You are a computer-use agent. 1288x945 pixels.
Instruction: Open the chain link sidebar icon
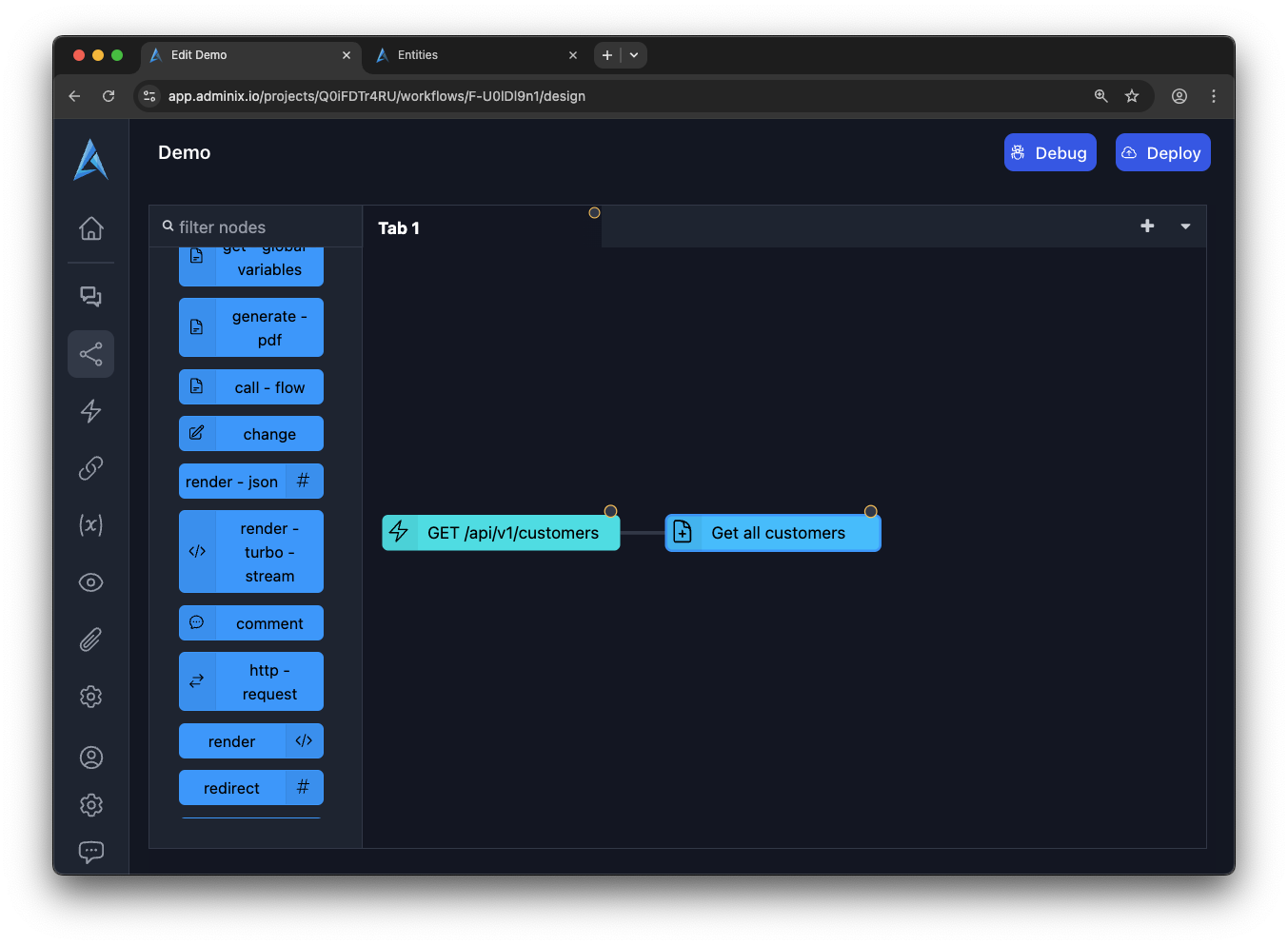click(x=90, y=468)
